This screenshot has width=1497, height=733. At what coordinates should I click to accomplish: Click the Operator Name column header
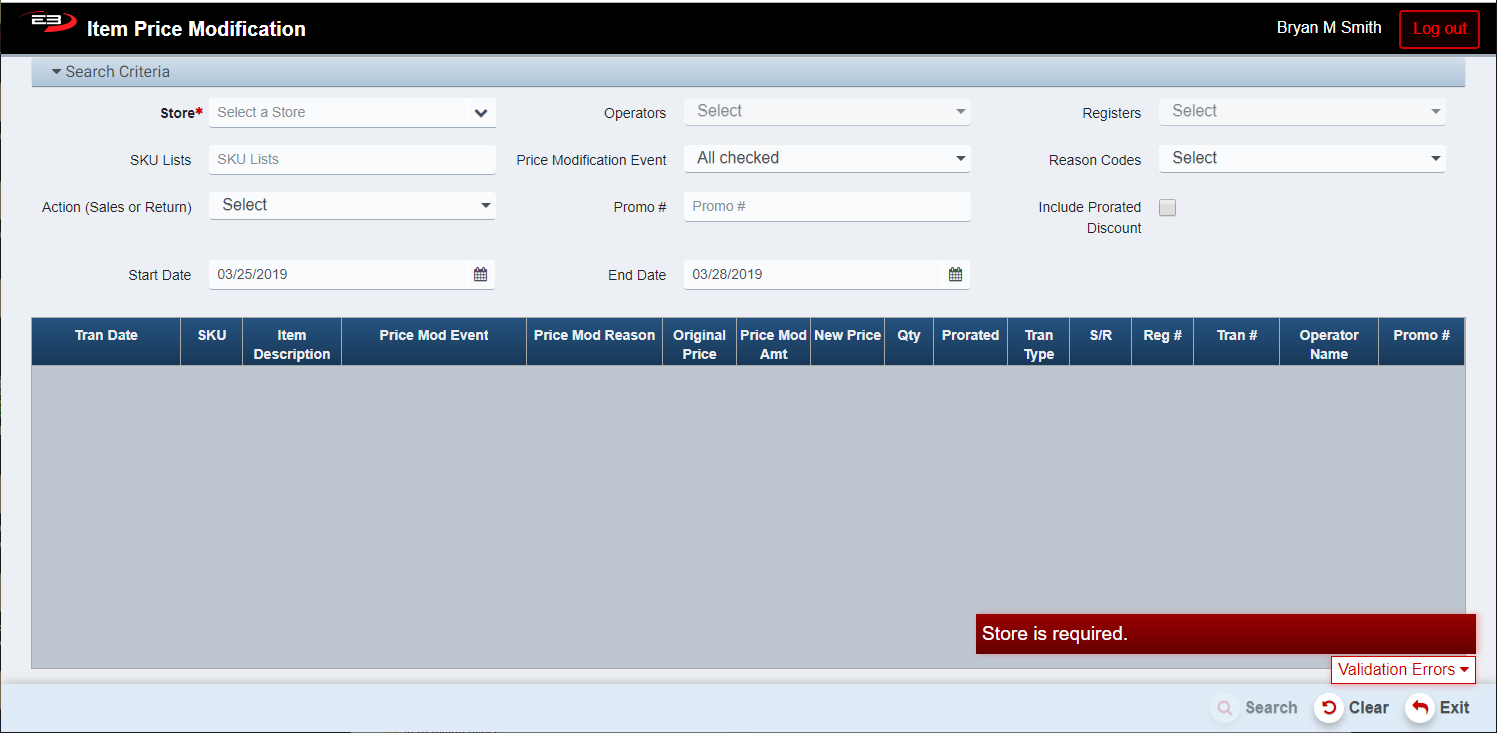coord(1328,344)
